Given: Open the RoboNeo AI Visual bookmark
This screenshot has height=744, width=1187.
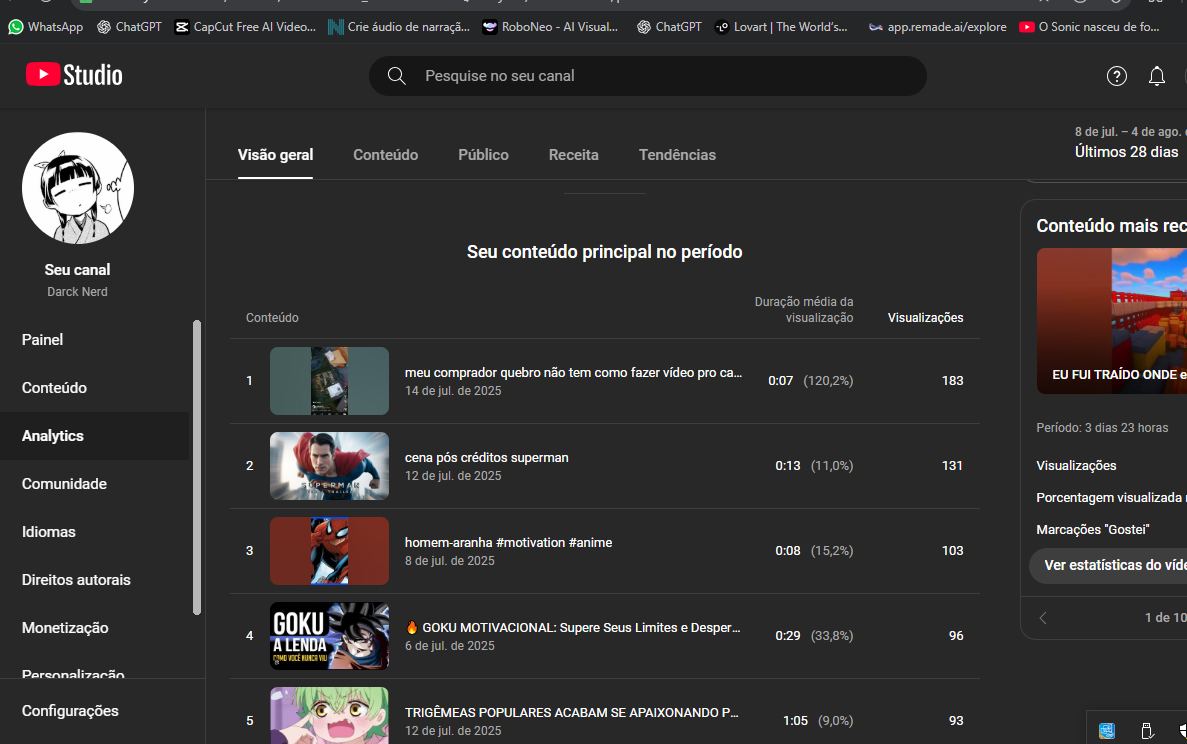Looking at the screenshot, I should (x=550, y=26).
